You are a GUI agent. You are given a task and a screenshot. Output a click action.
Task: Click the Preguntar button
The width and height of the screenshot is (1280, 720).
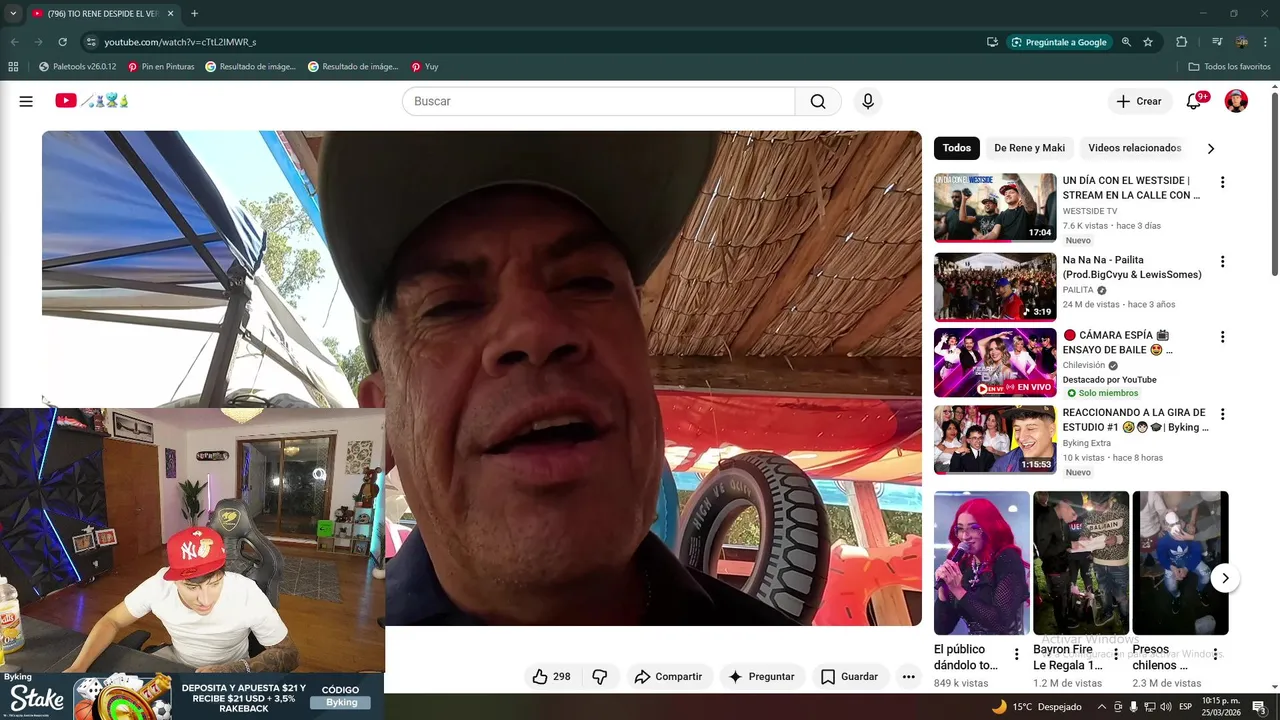761,677
